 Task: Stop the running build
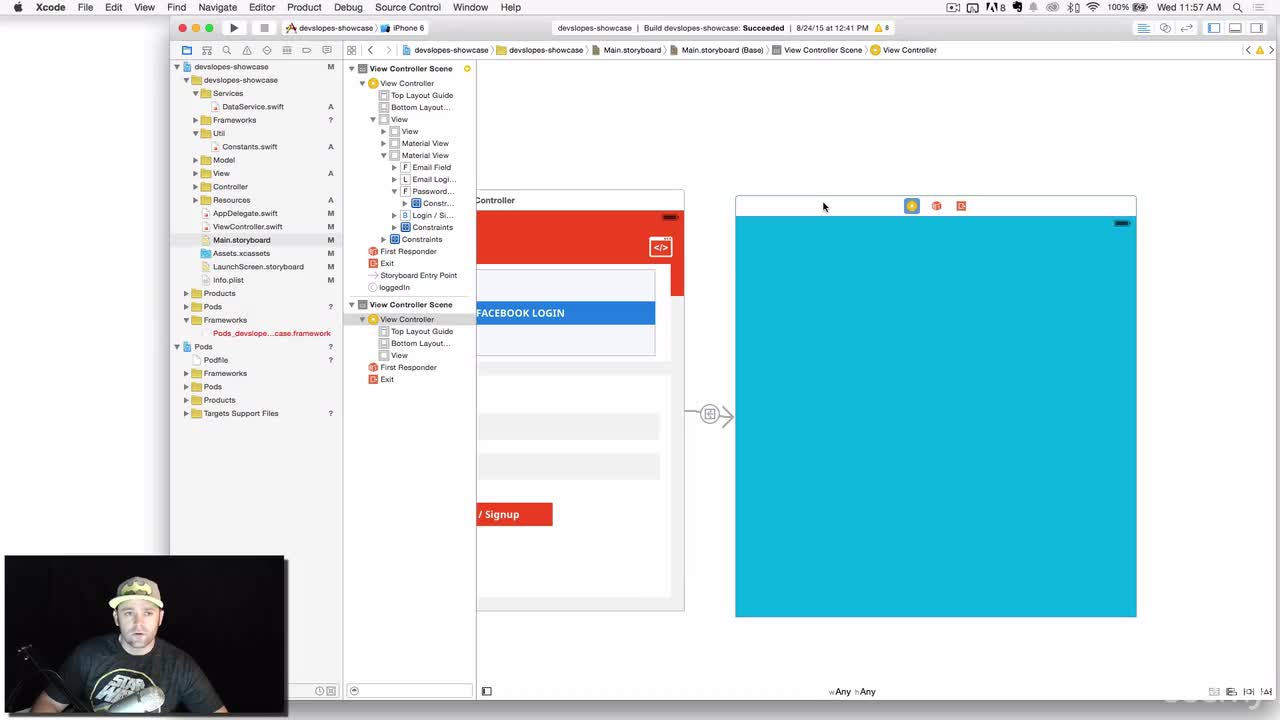[264, 28]
